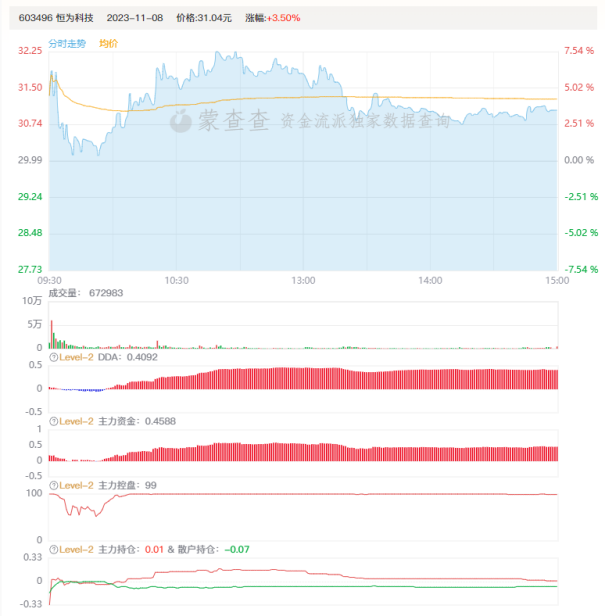
Task: Click the 成交量 672983 label
Action: [x=86, y=293]
